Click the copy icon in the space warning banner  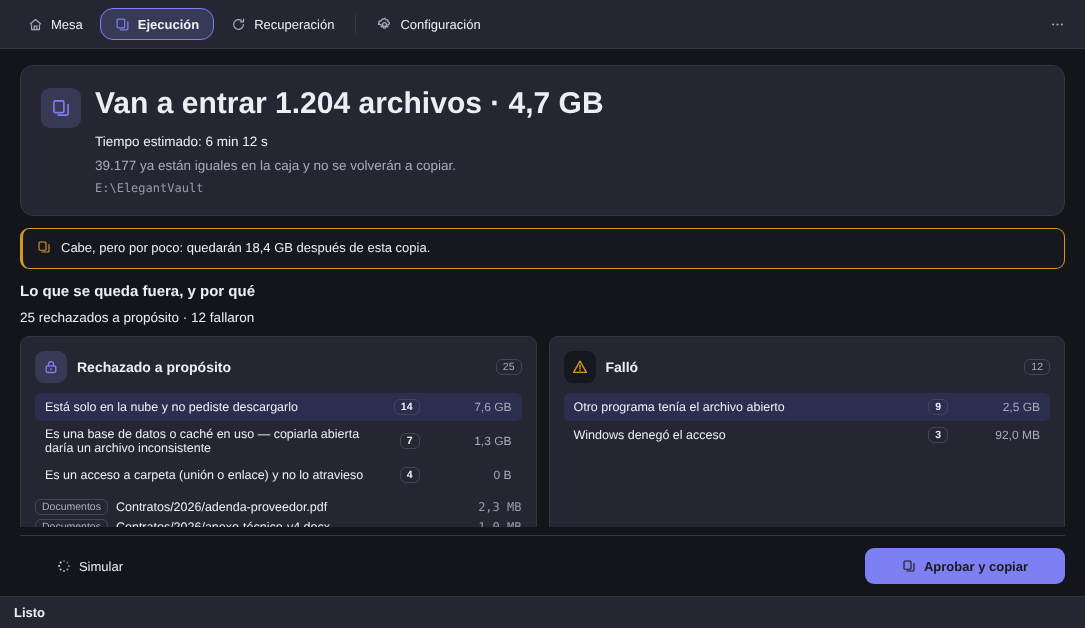[x=44, y=247]
